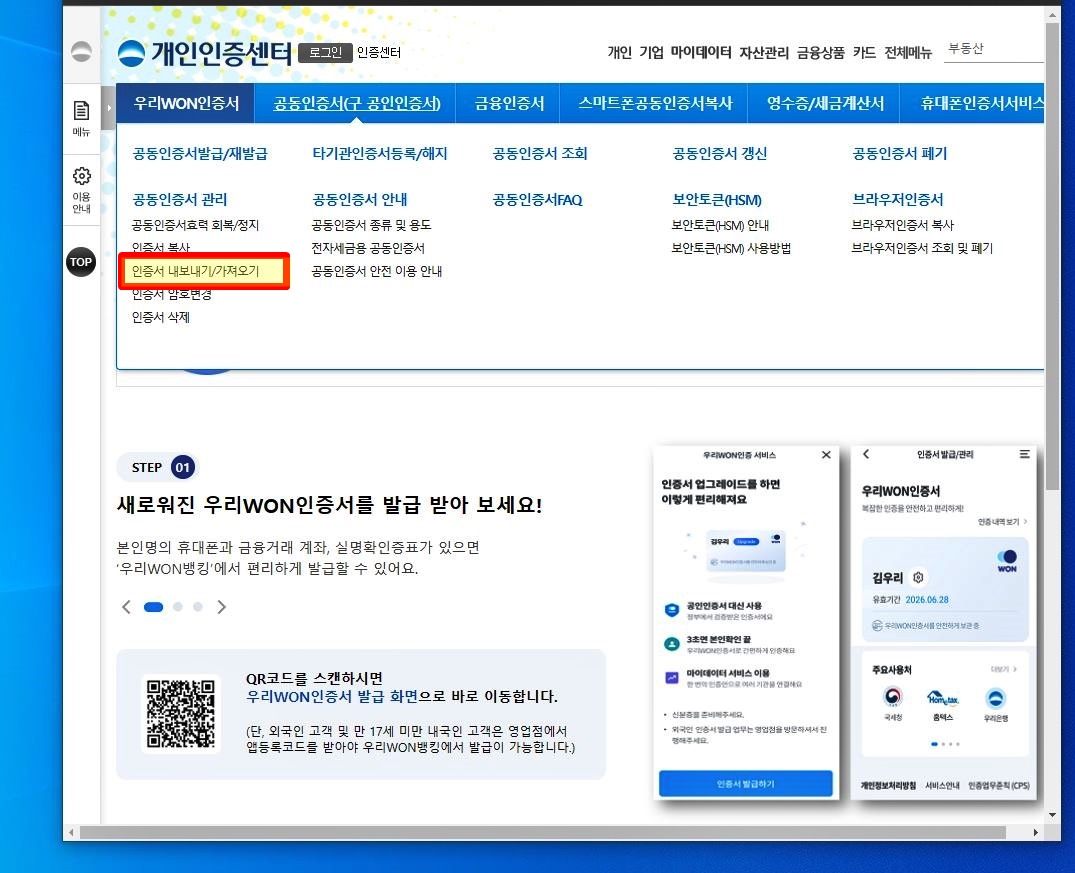Open 공동인증서 안전 이용 안내 link
The height and width of the screenshot is (873, 1075).
point(376,271)
